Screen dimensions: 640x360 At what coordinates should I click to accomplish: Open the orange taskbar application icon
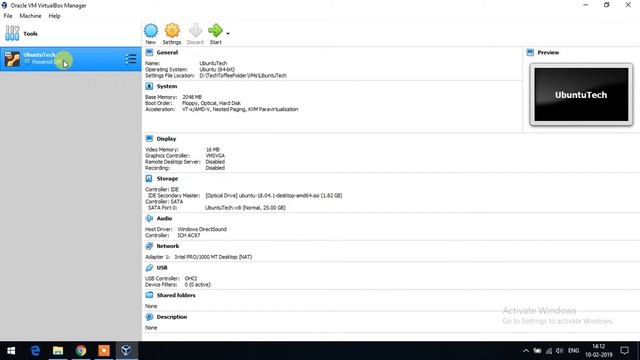tap(104, 351)
